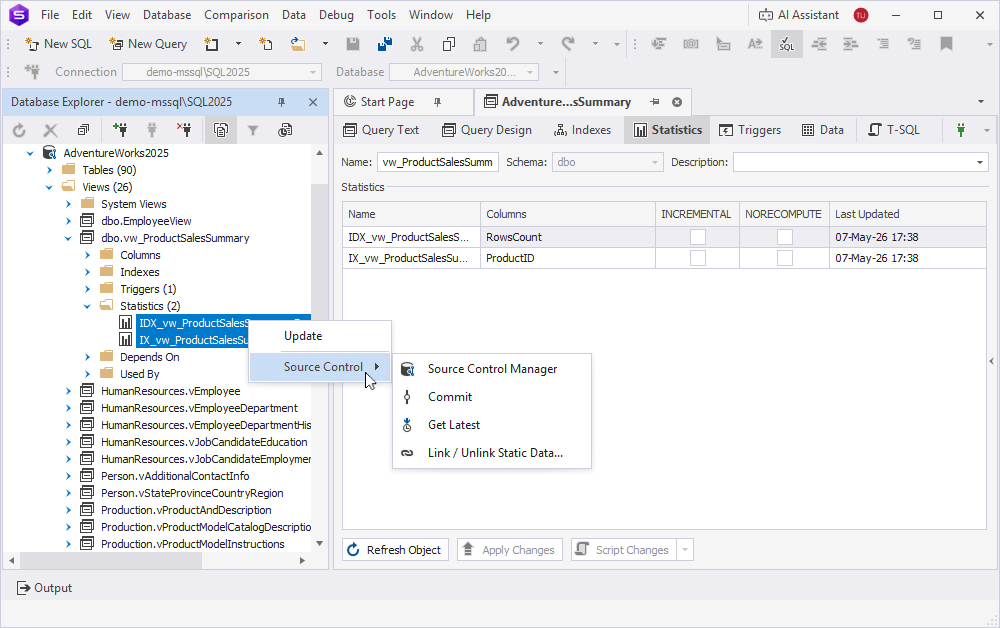Viewport: 1000px width, 628px height.
Task: Click the Cut scissors icon
Action: click(x=416, y=44)
